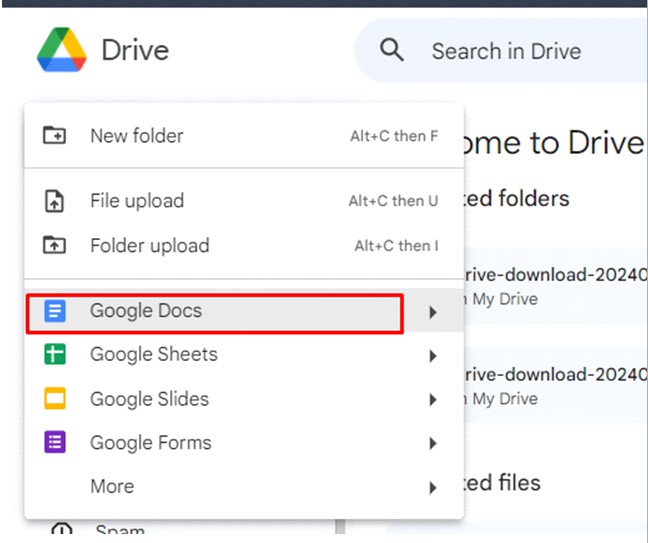This screenshot has width=648, height=543.
Task: Click the purple Google Forms icon
Action: pyautogui.click(x=55, y=442)
